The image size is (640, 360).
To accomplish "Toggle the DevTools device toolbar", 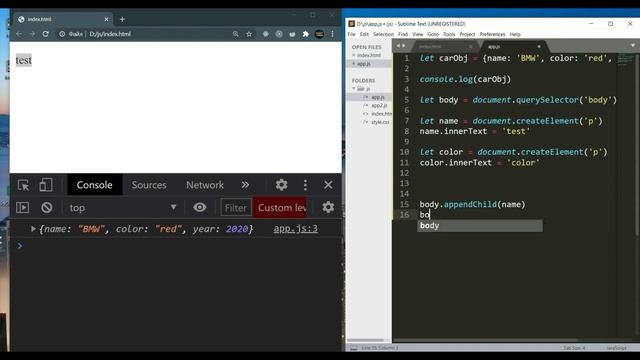I will [x=46, y=185].
